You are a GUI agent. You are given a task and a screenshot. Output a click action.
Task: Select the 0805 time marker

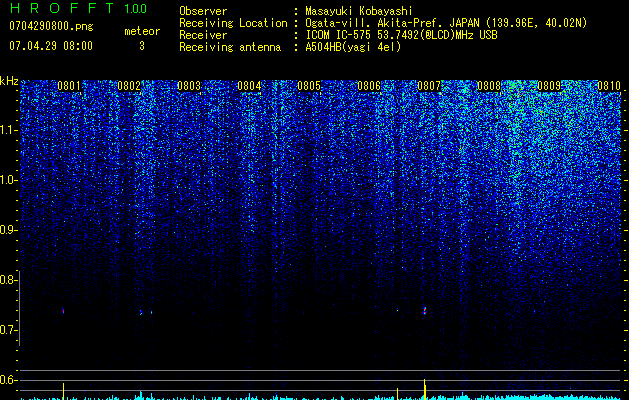click(x=309, y=86)
